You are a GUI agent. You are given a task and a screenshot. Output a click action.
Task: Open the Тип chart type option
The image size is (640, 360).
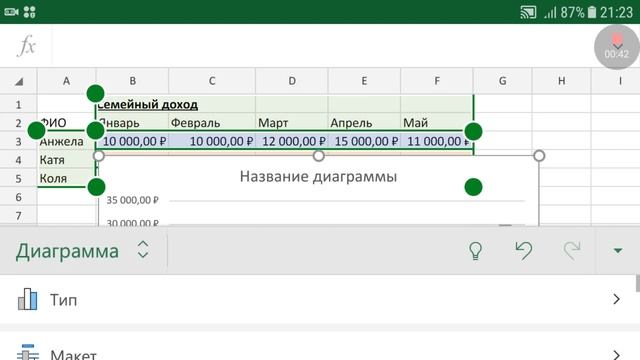tap(320, 300)
